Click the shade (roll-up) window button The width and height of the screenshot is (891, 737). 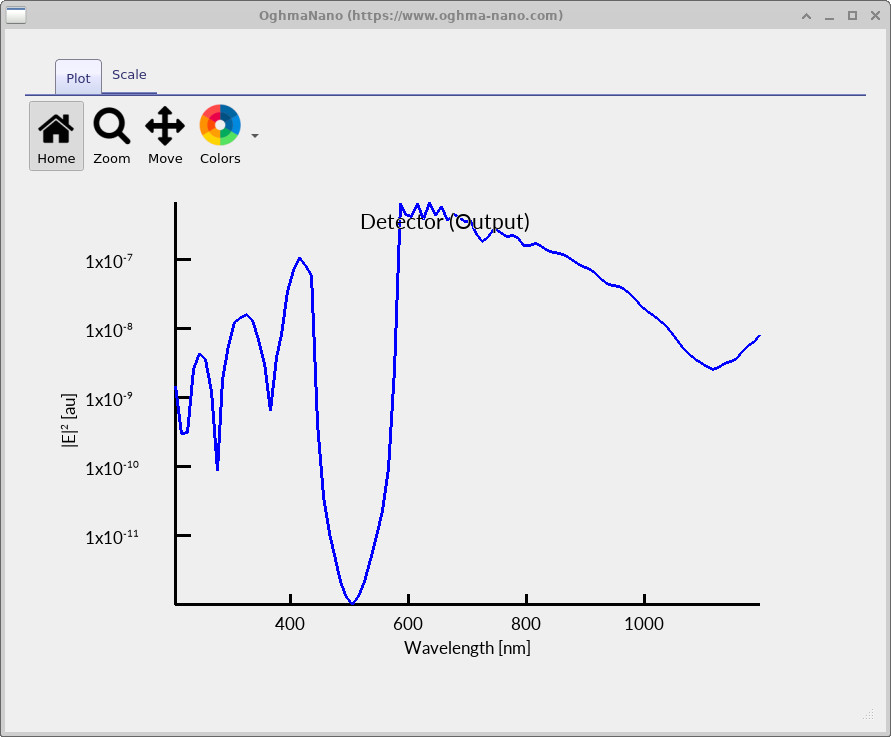click(805, 15)
